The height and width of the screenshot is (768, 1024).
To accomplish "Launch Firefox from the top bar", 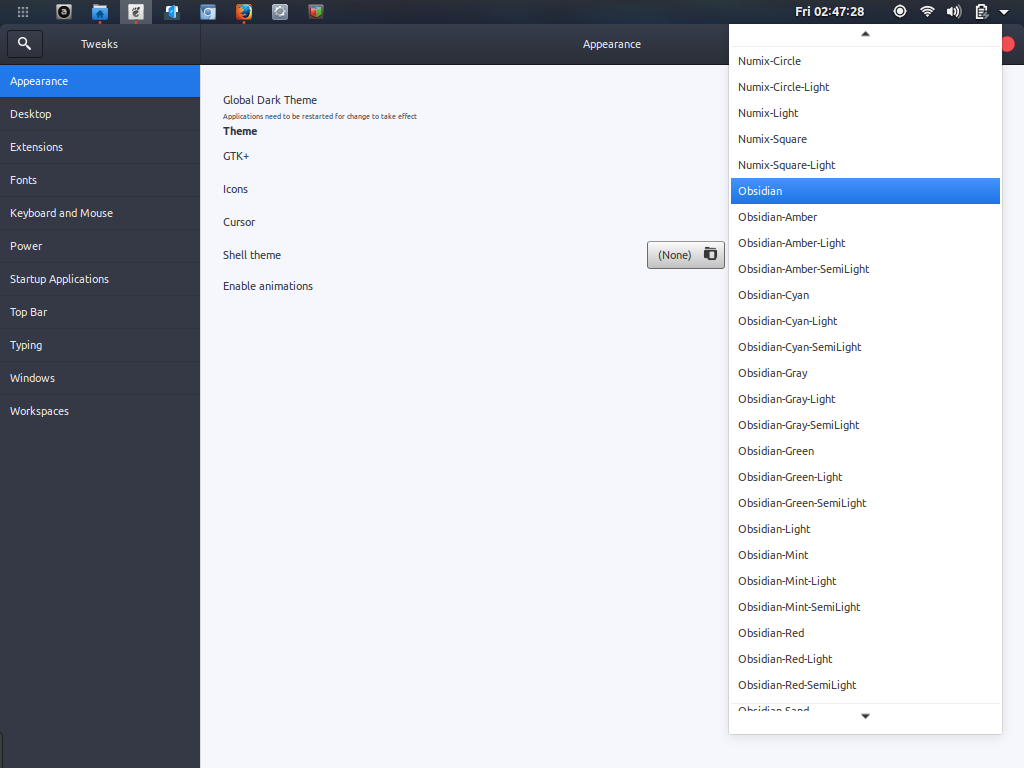I will 244,12.
